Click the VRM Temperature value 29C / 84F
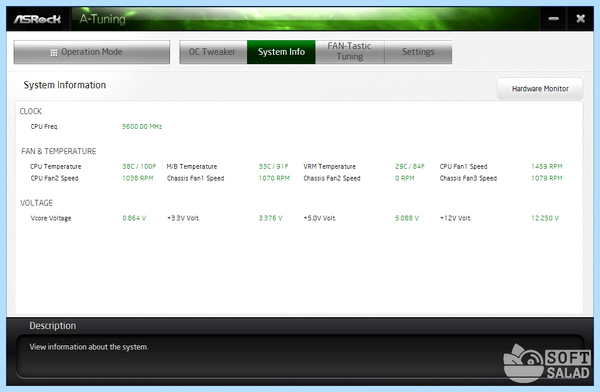 click(x=410, y=167)
